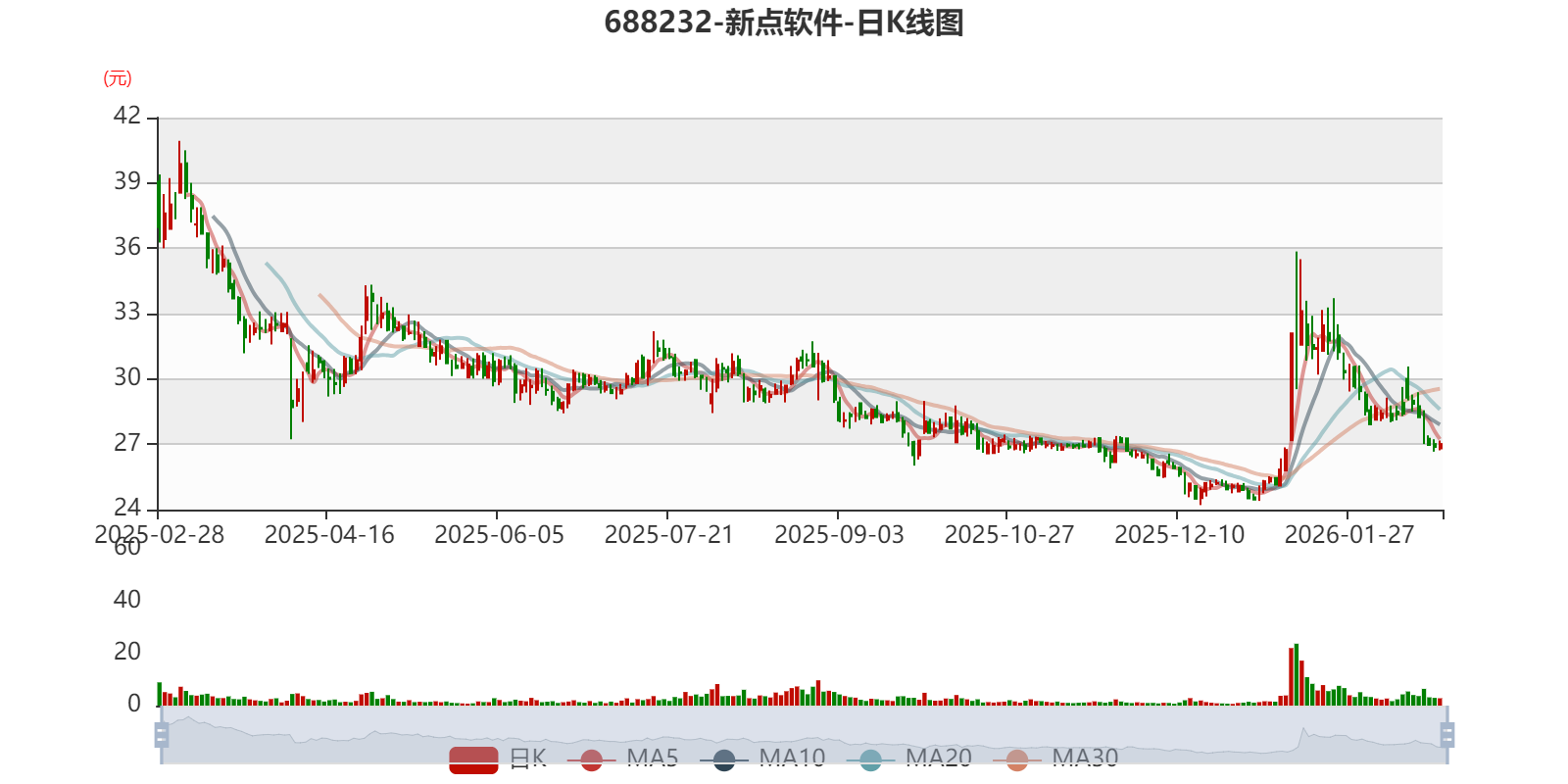Click price axis label 33

click(x=127, y=313)
